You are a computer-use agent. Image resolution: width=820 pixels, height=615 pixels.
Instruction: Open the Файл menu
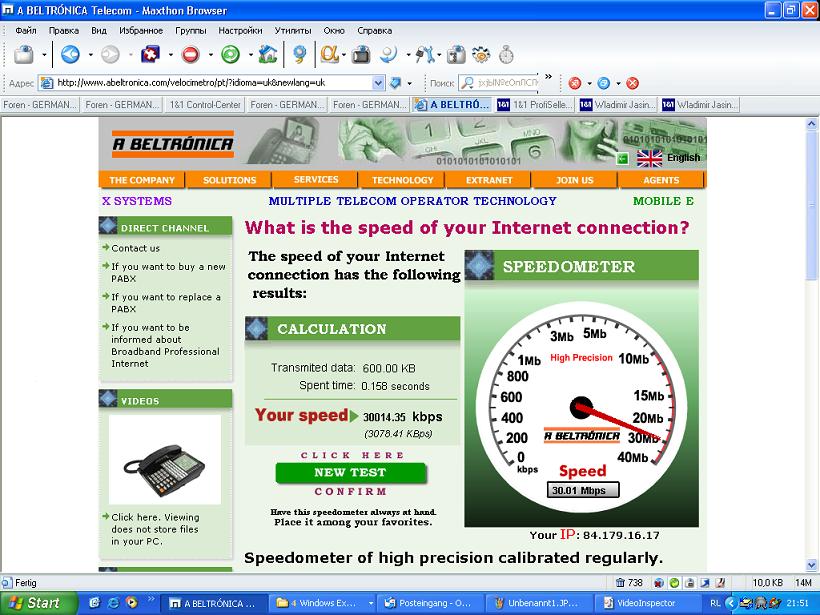(x=26, y=30)
